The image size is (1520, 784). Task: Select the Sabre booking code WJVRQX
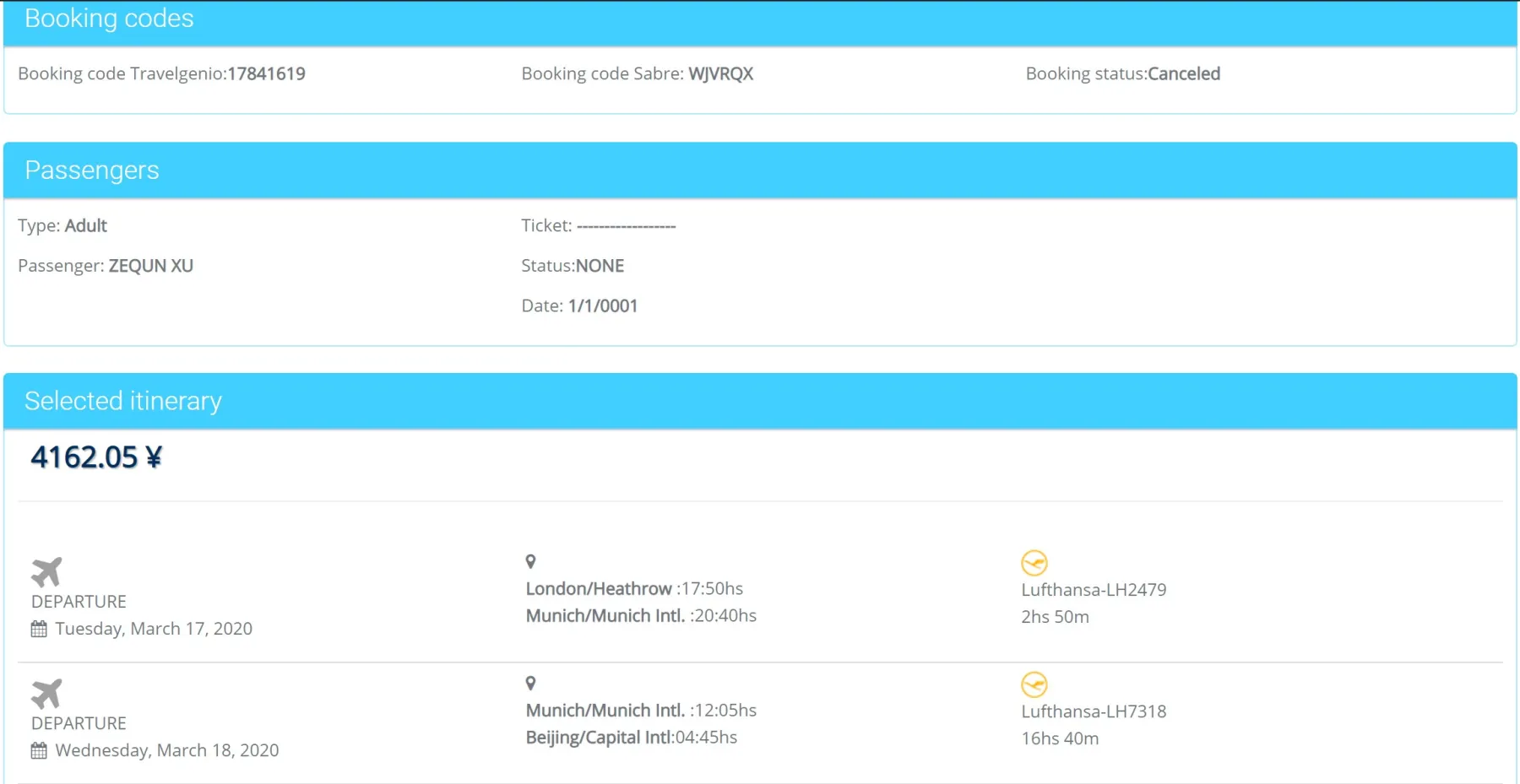(720, 73)
